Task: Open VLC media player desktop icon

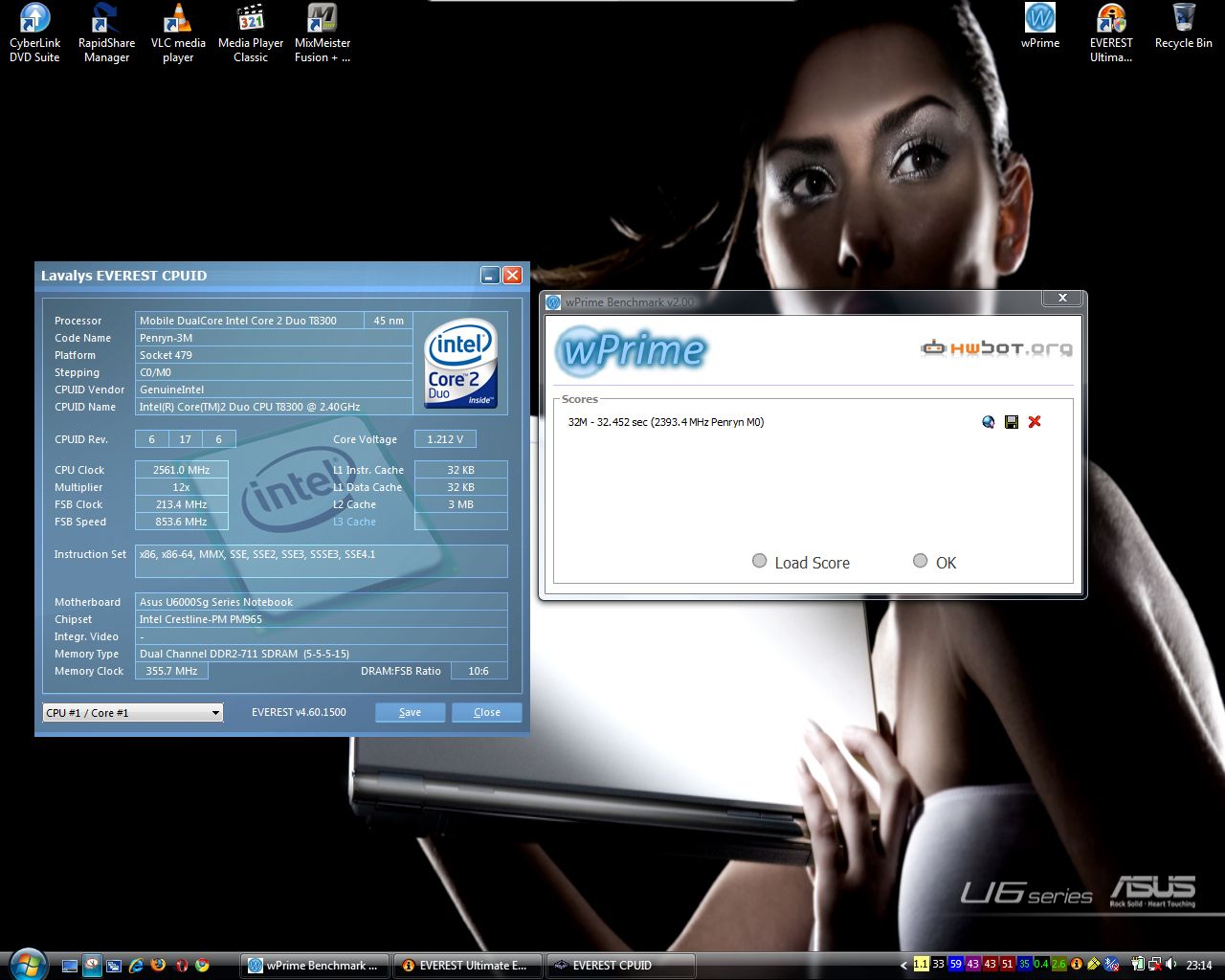Action: tap(178, 33)
